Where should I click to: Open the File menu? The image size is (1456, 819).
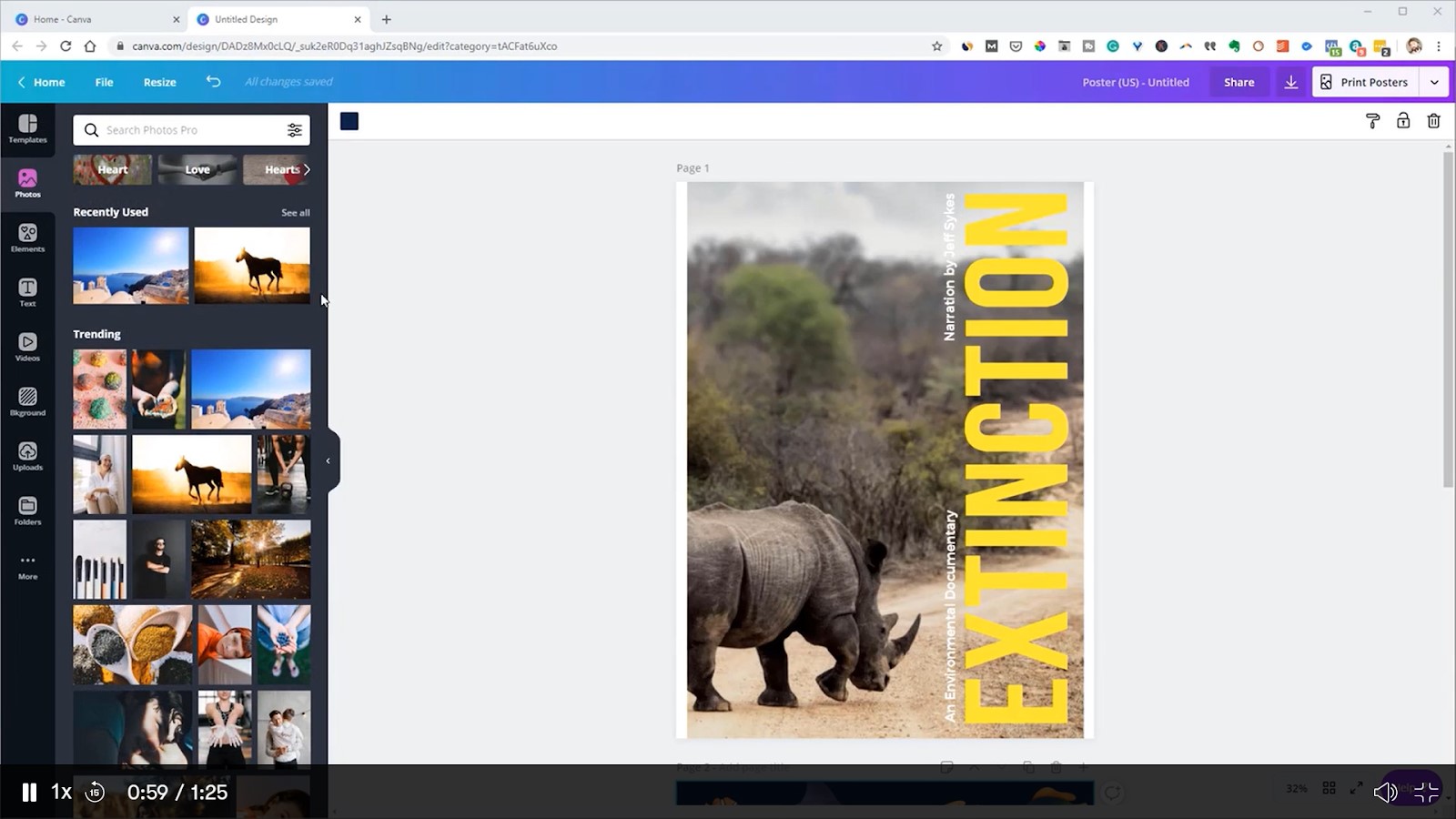pos(104,82)
